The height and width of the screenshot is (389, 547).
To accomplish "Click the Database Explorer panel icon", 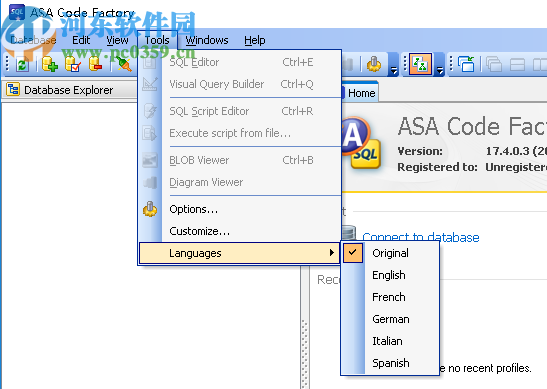I will click(13, 90).
